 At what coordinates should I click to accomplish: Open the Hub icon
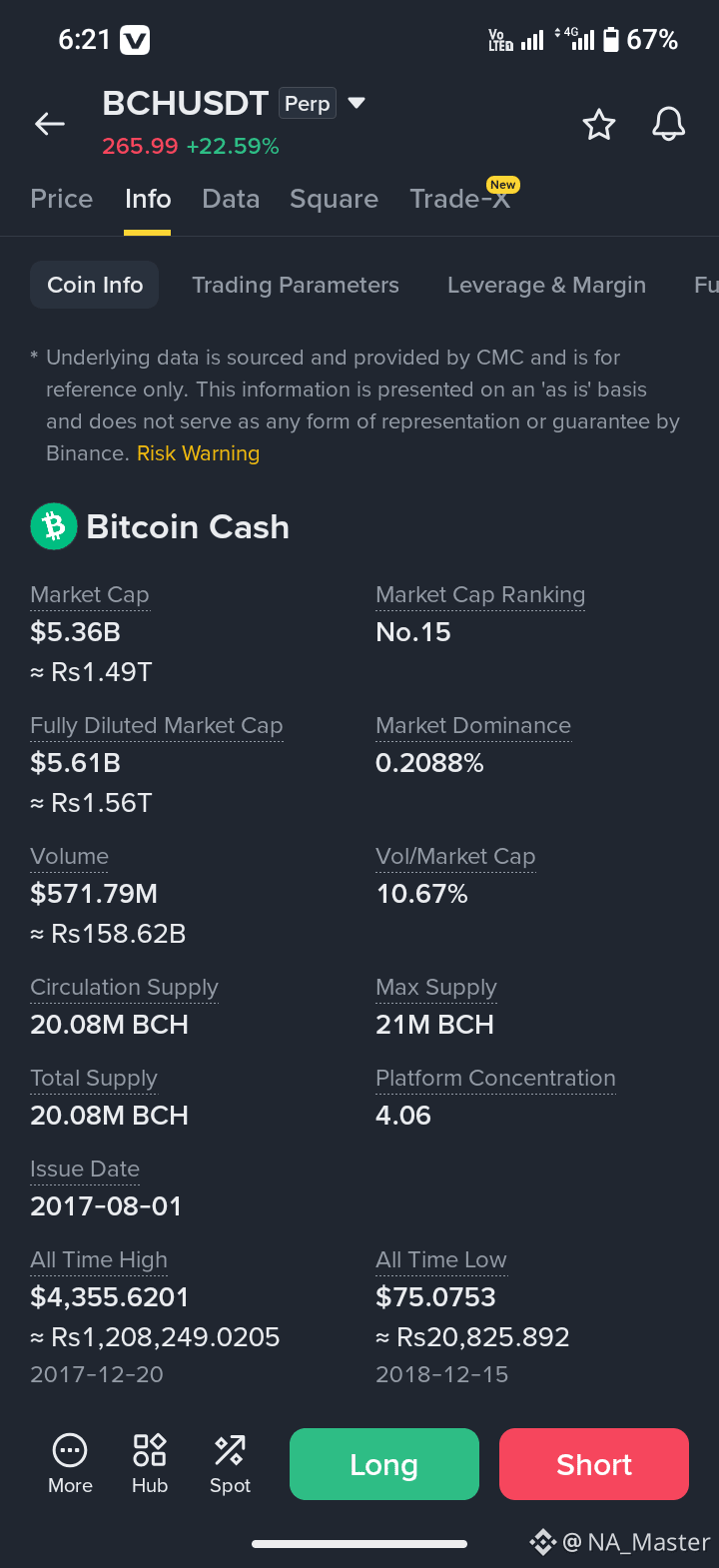pyautogui.click(x=150, y=1449)
